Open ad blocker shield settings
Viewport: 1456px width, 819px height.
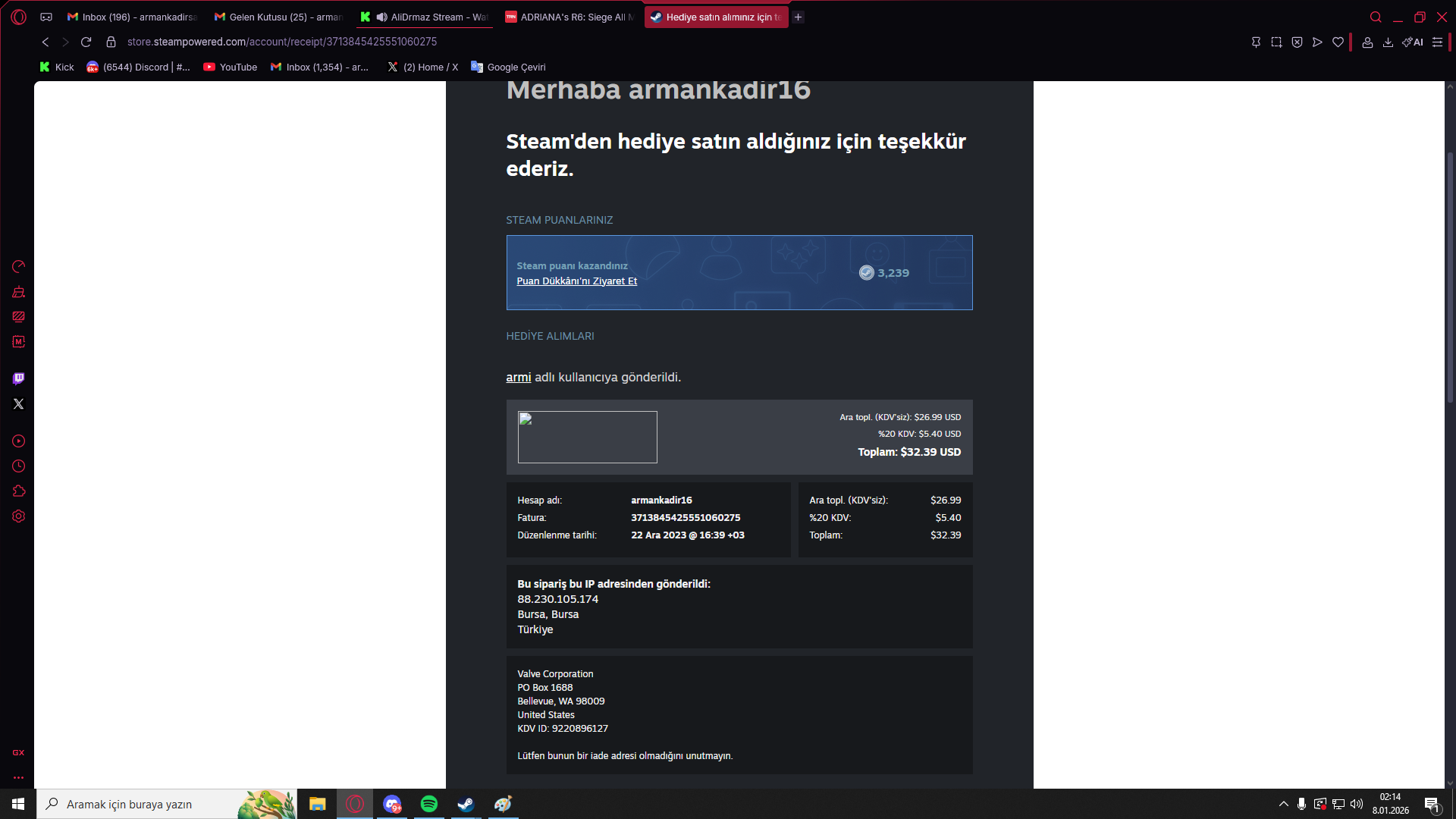pos(1298,42)
